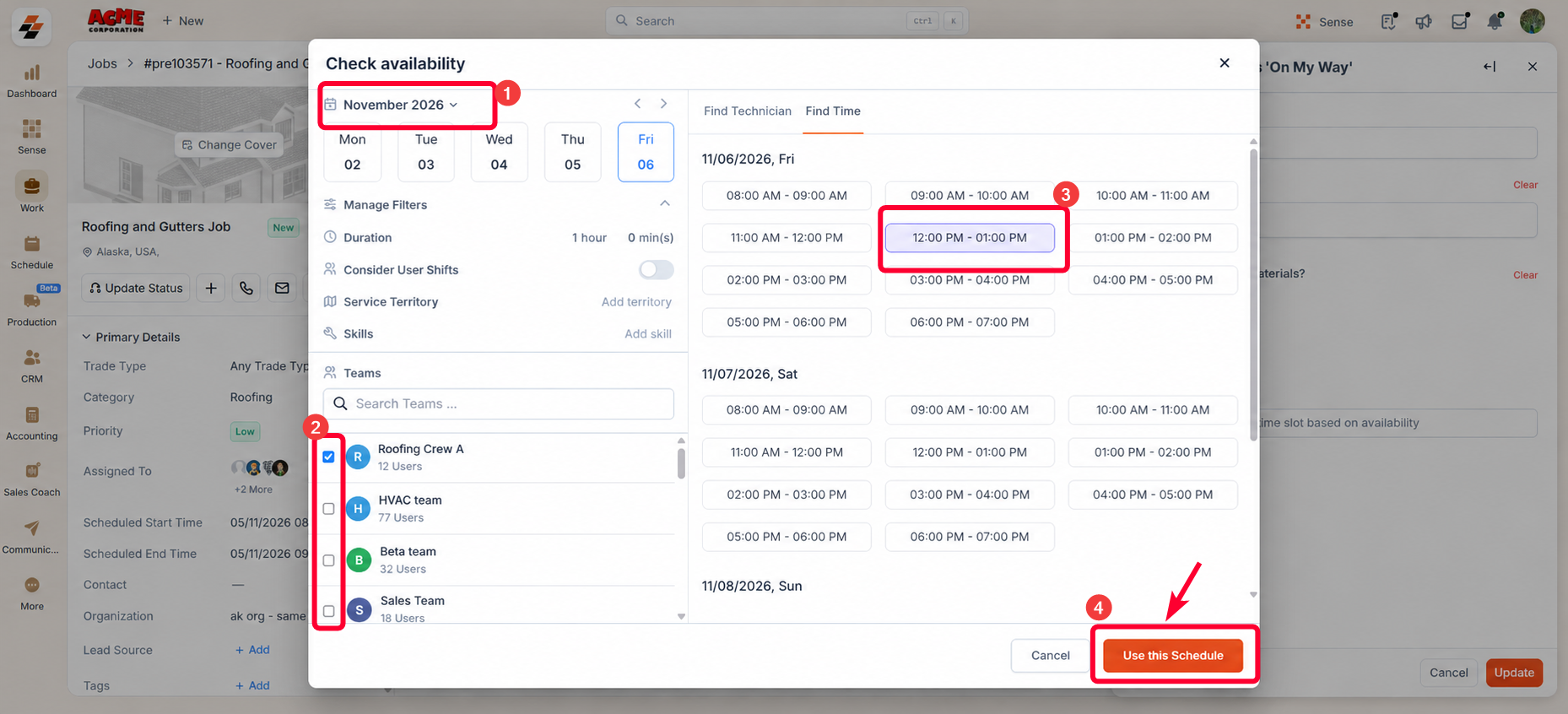Open the megaphone announcements icon

pos(1424,22)
